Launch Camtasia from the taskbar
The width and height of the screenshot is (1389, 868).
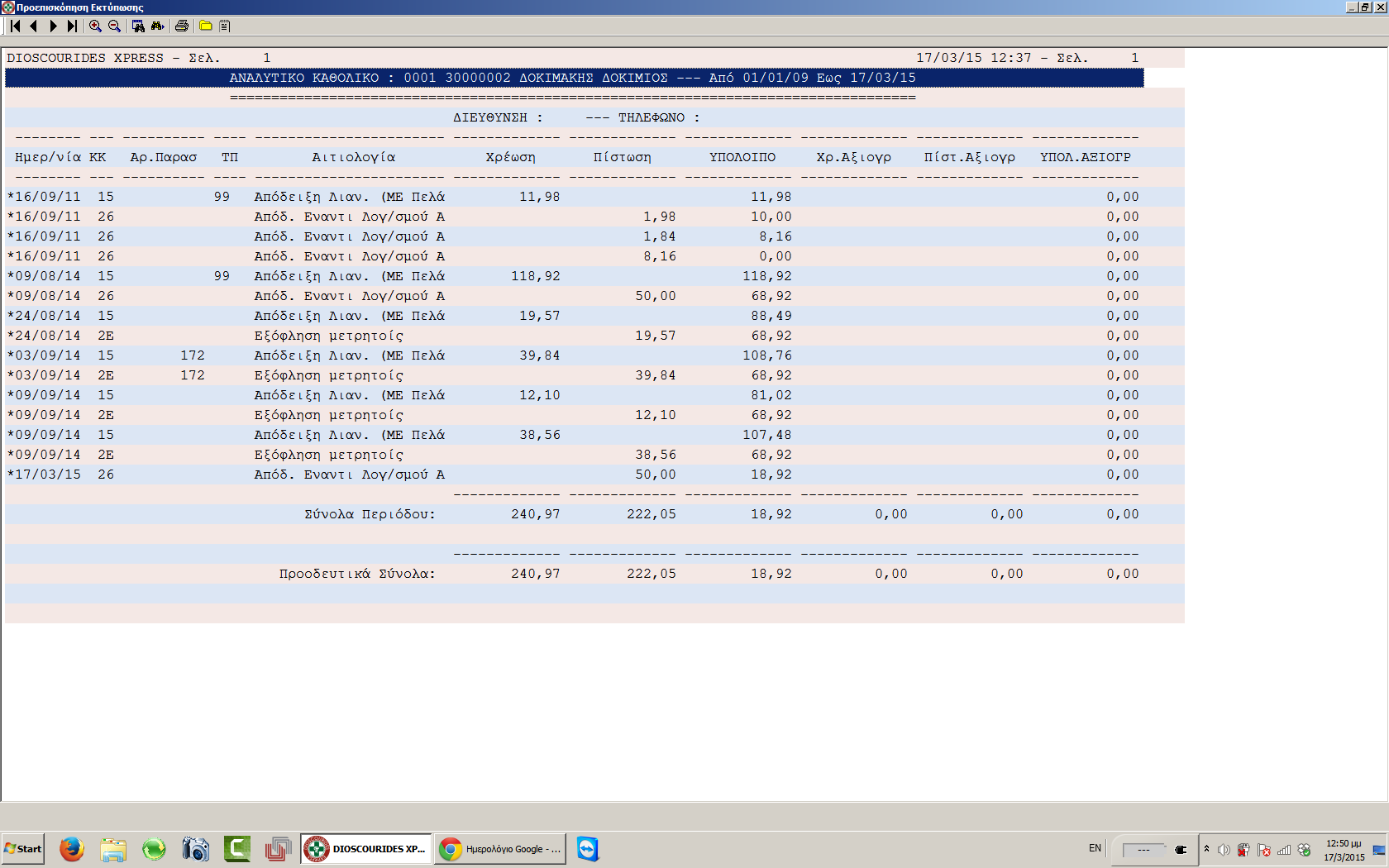237,849
